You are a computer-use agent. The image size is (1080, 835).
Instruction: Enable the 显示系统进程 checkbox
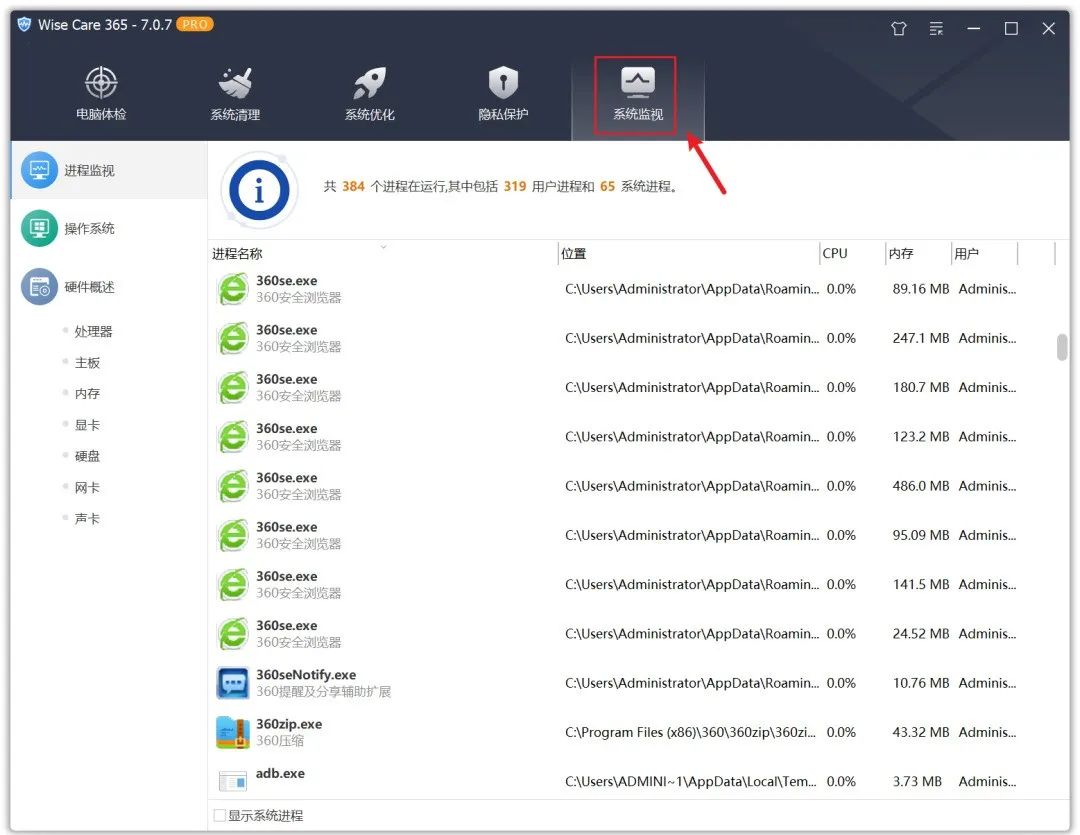(220, 816)
